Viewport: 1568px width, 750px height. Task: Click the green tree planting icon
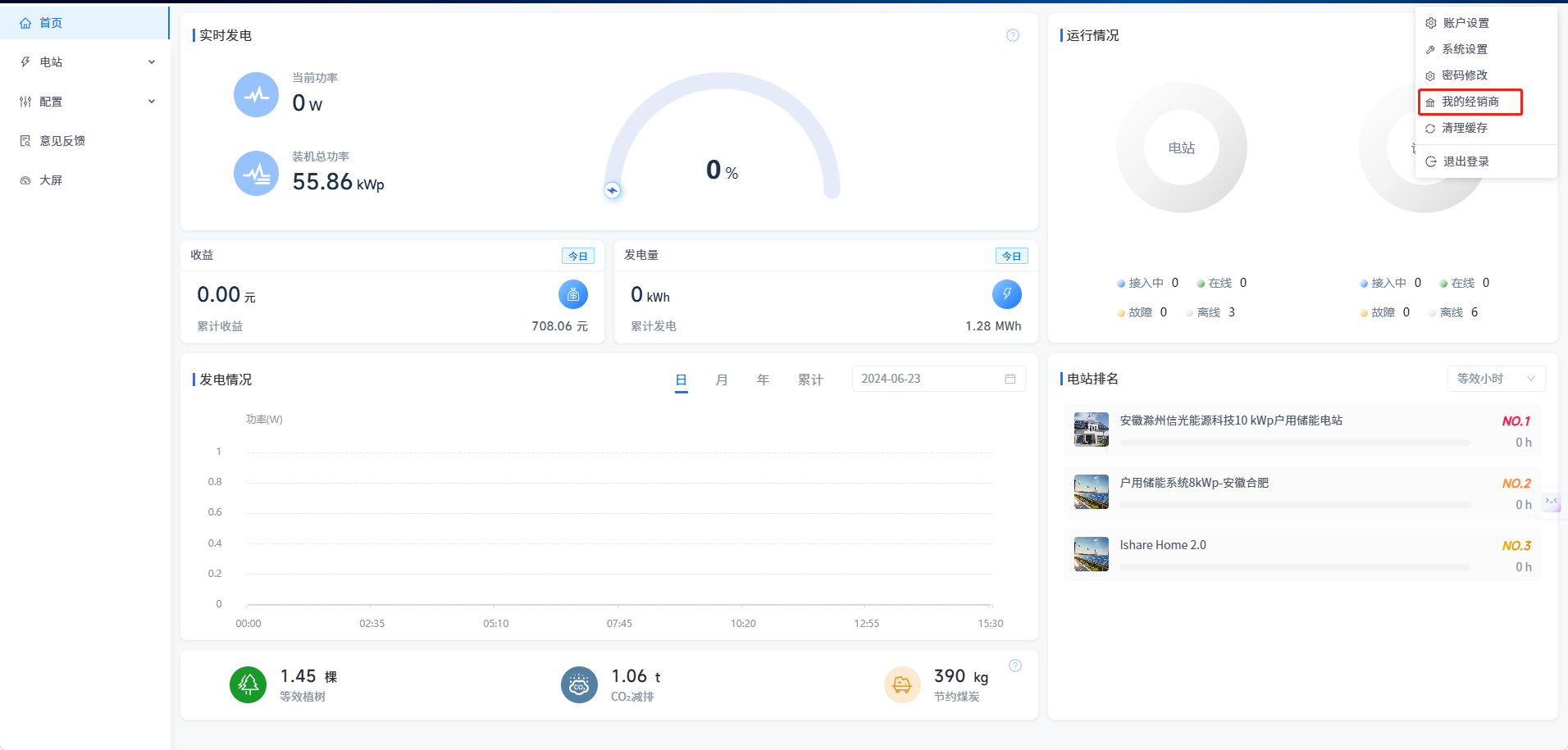click(248, 684)
